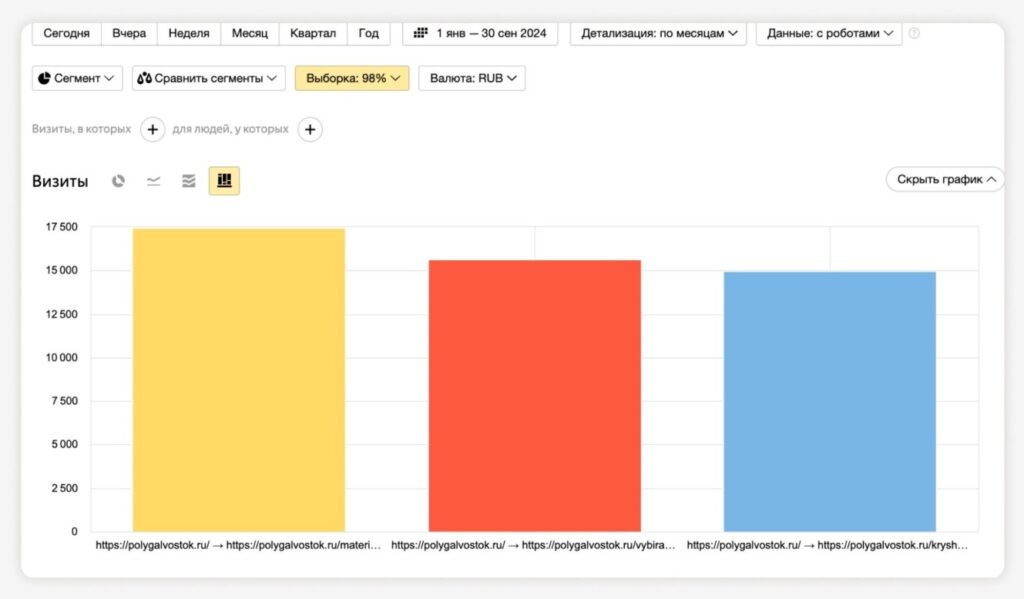Click the blue bar in chart
The image size is (1024, 599).
coord(829,400)
